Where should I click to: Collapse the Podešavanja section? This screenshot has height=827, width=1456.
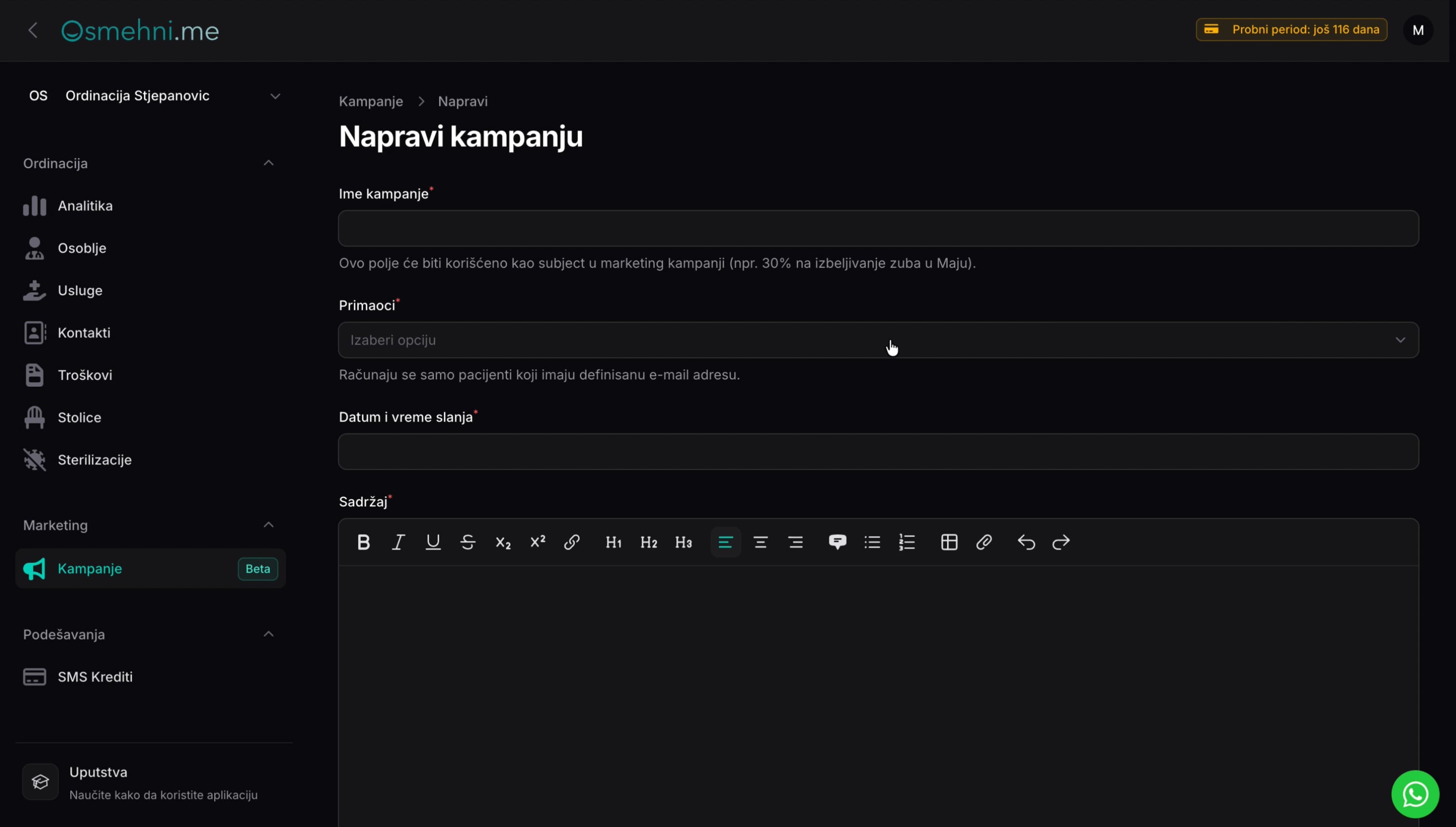[x=269, y=634]
